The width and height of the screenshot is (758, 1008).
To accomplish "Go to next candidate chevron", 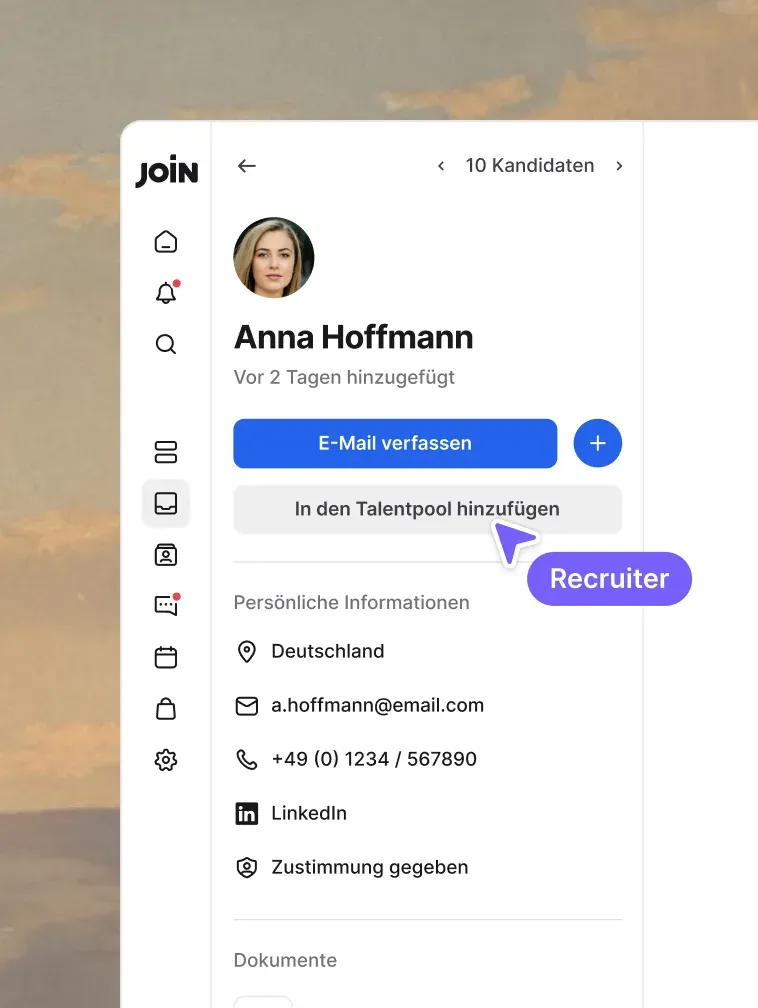I will [x=619, y=166].
